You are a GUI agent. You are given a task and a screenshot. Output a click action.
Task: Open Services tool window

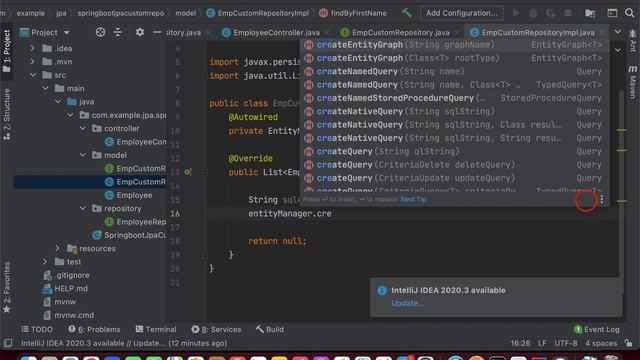[216, 329]
